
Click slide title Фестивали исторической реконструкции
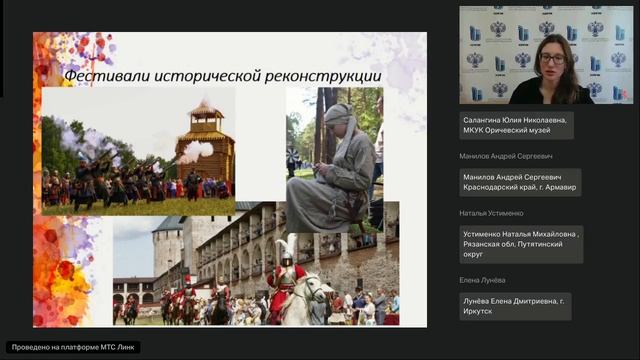coord(223,76)
